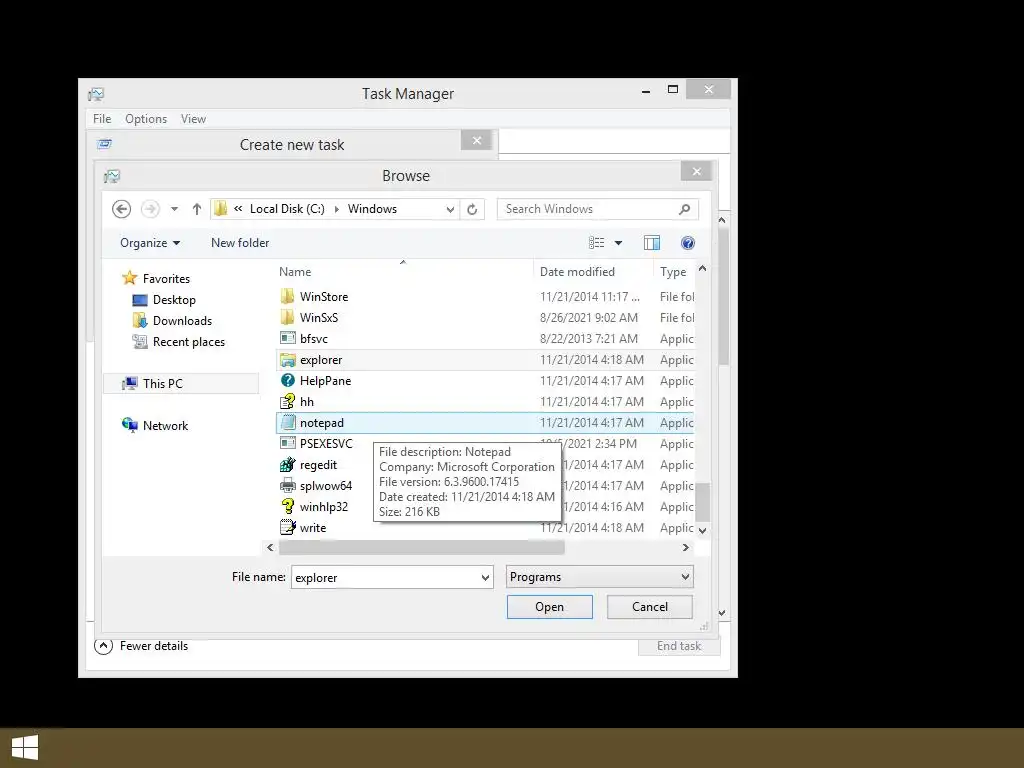
Task: Click the Open button
Action: (x=549, y=607)
